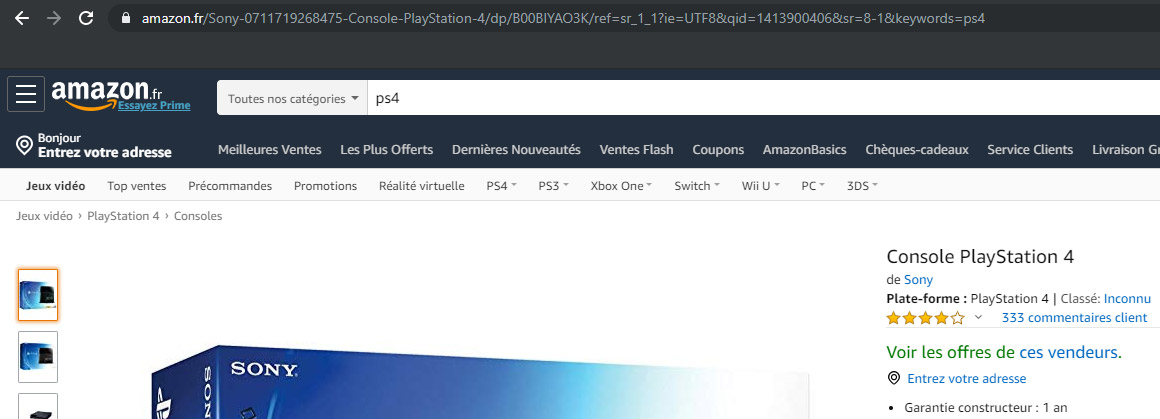Expand the PS3 submenu
1160x419 pixels.
[x=553, y=186]
